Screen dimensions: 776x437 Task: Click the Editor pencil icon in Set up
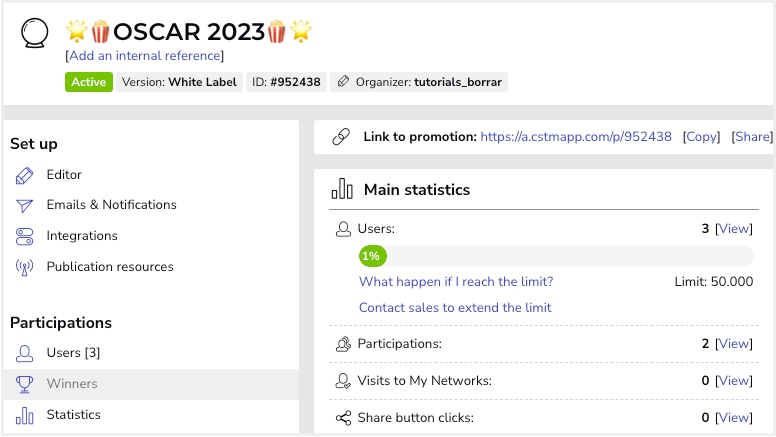24,176
